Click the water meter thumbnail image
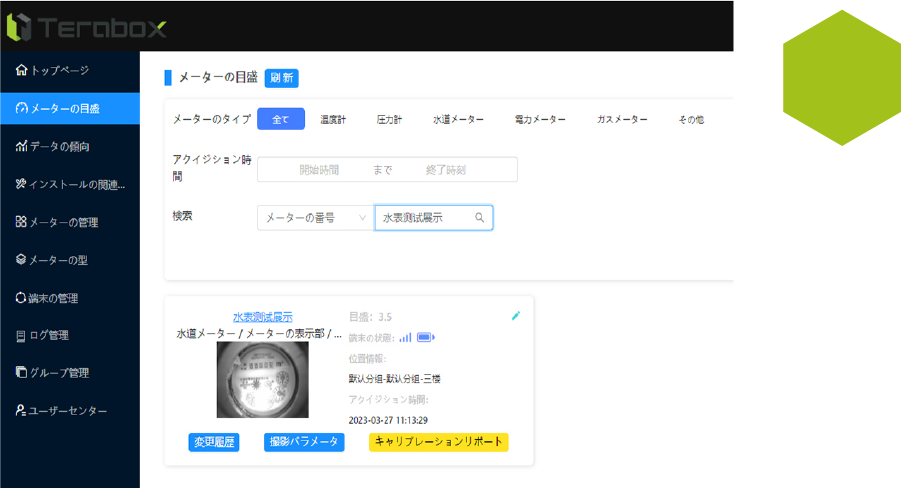The width and height of the screenshot is (901, 488). 255,380
